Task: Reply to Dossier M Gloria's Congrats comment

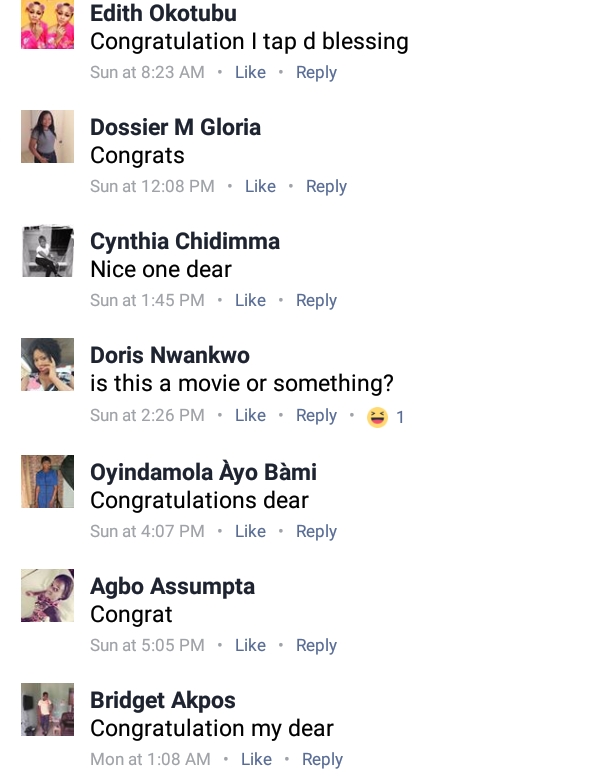Action: (x=326, y=186)
